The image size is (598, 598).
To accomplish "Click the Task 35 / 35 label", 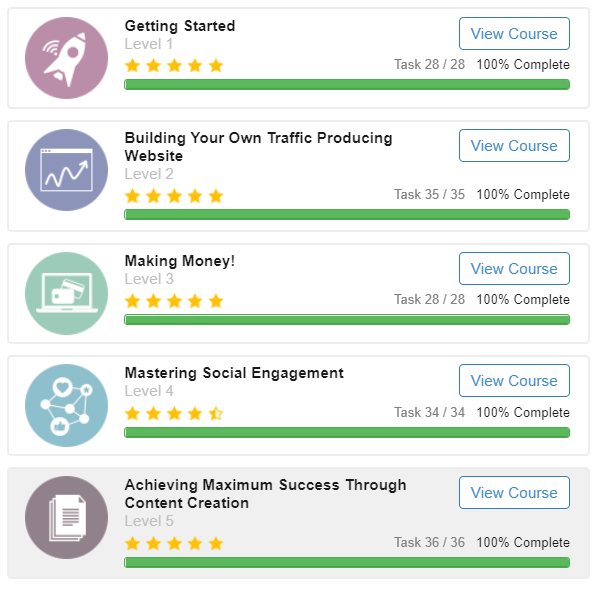I will tap(429, 195).
